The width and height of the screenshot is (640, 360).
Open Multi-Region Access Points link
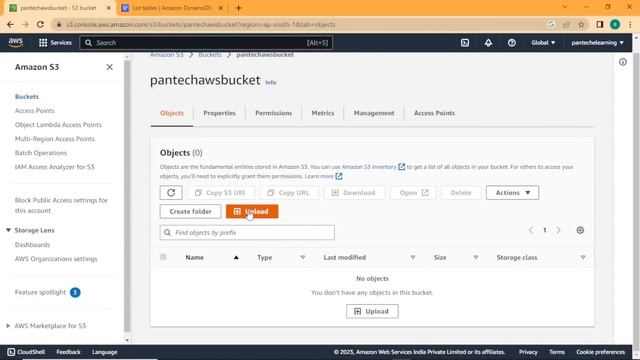55,139
